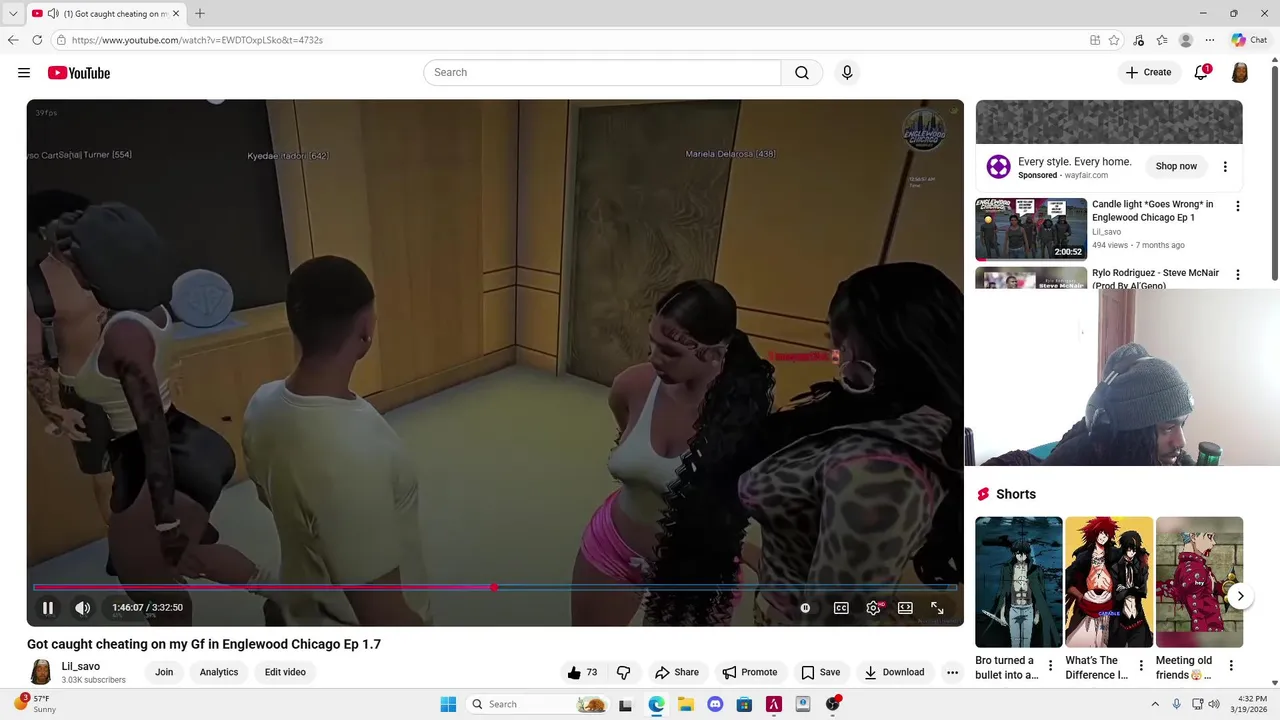Open options for 'Meeting old friends' short
The image size is (1280, 720).
(x=1231, y=666)
